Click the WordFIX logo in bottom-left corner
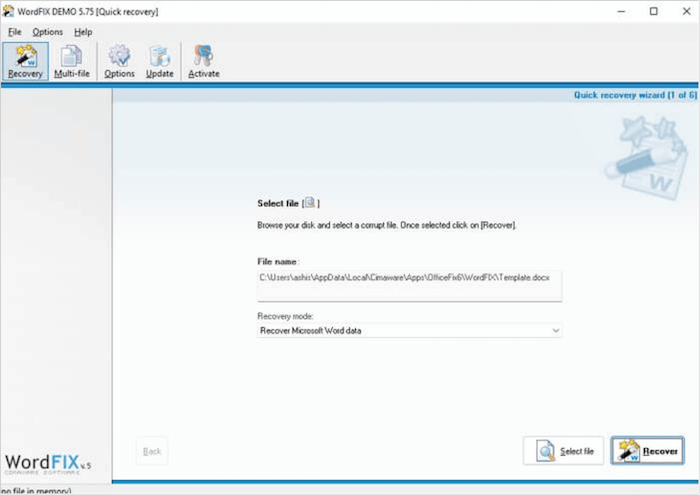Viewport: 700px width, 495px height. 47,463
